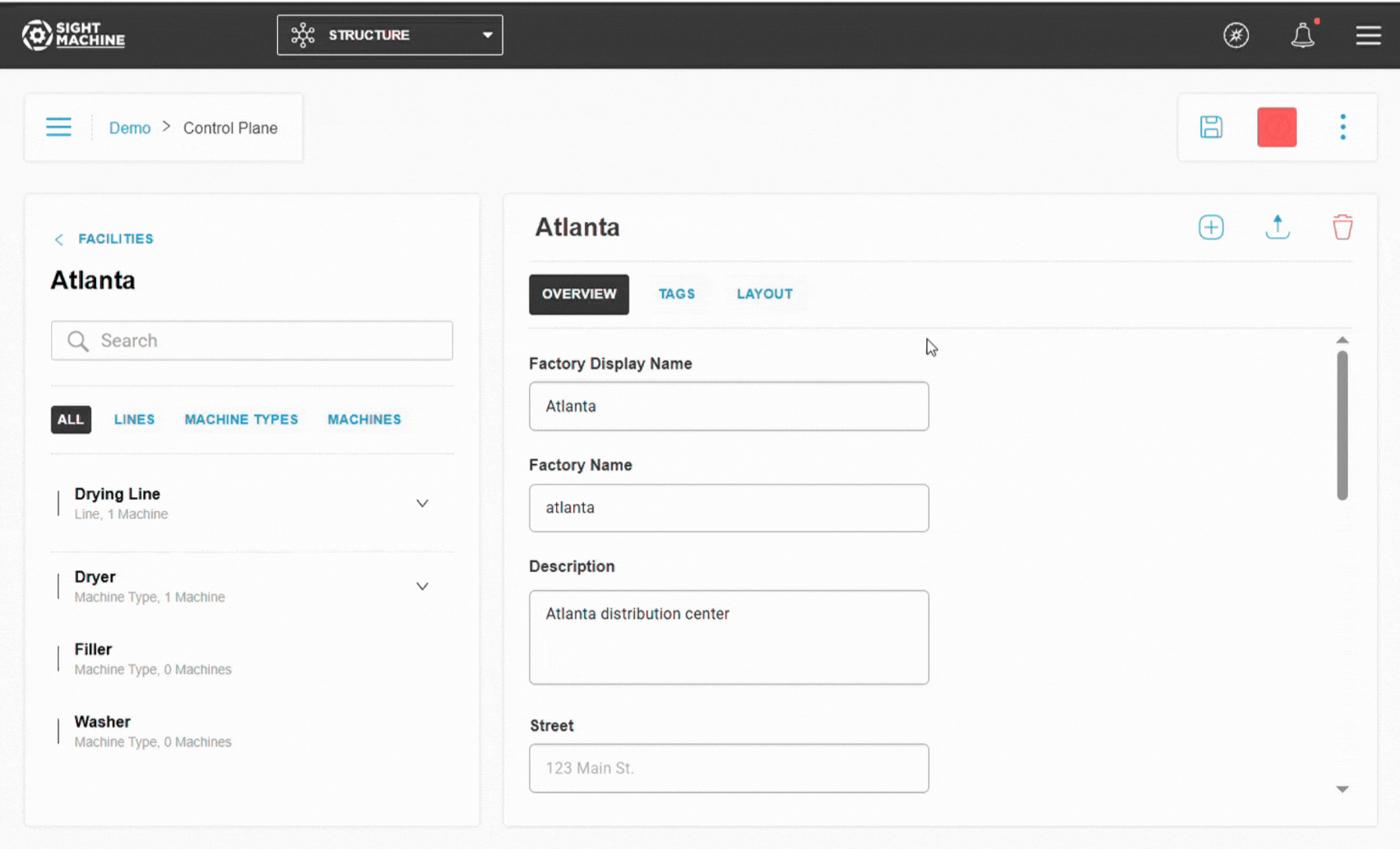Viewport: 1400px width, 849px height.
Task: Switch to the Tags tab
Action: coord(677,295)
